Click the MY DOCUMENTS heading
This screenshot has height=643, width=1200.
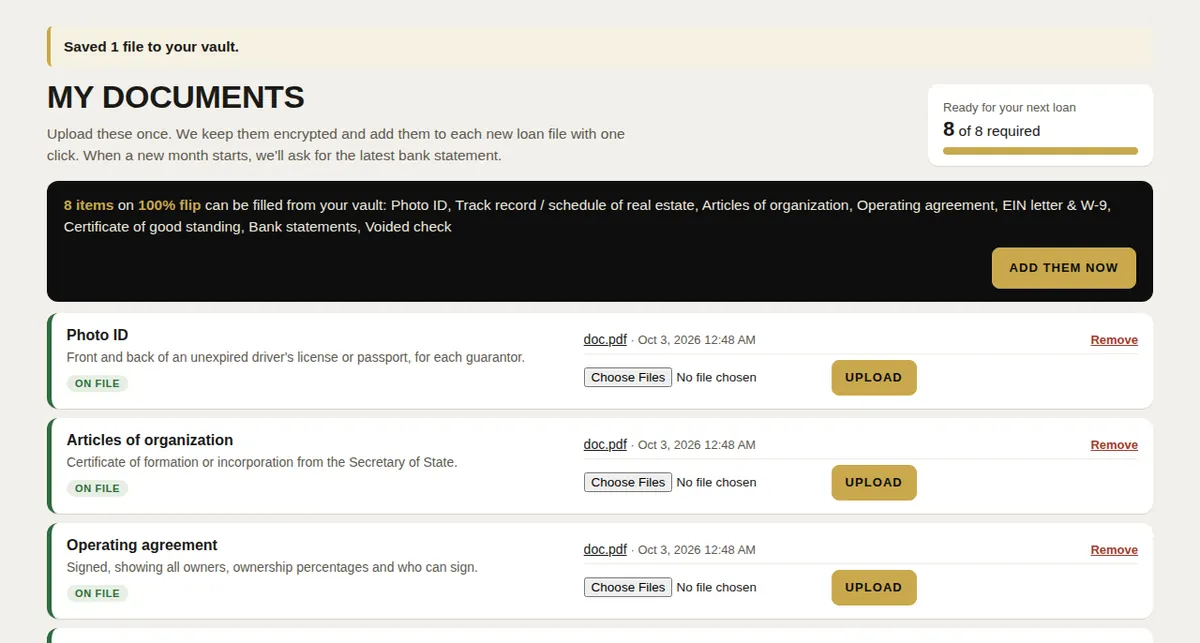tap(176, 97)
